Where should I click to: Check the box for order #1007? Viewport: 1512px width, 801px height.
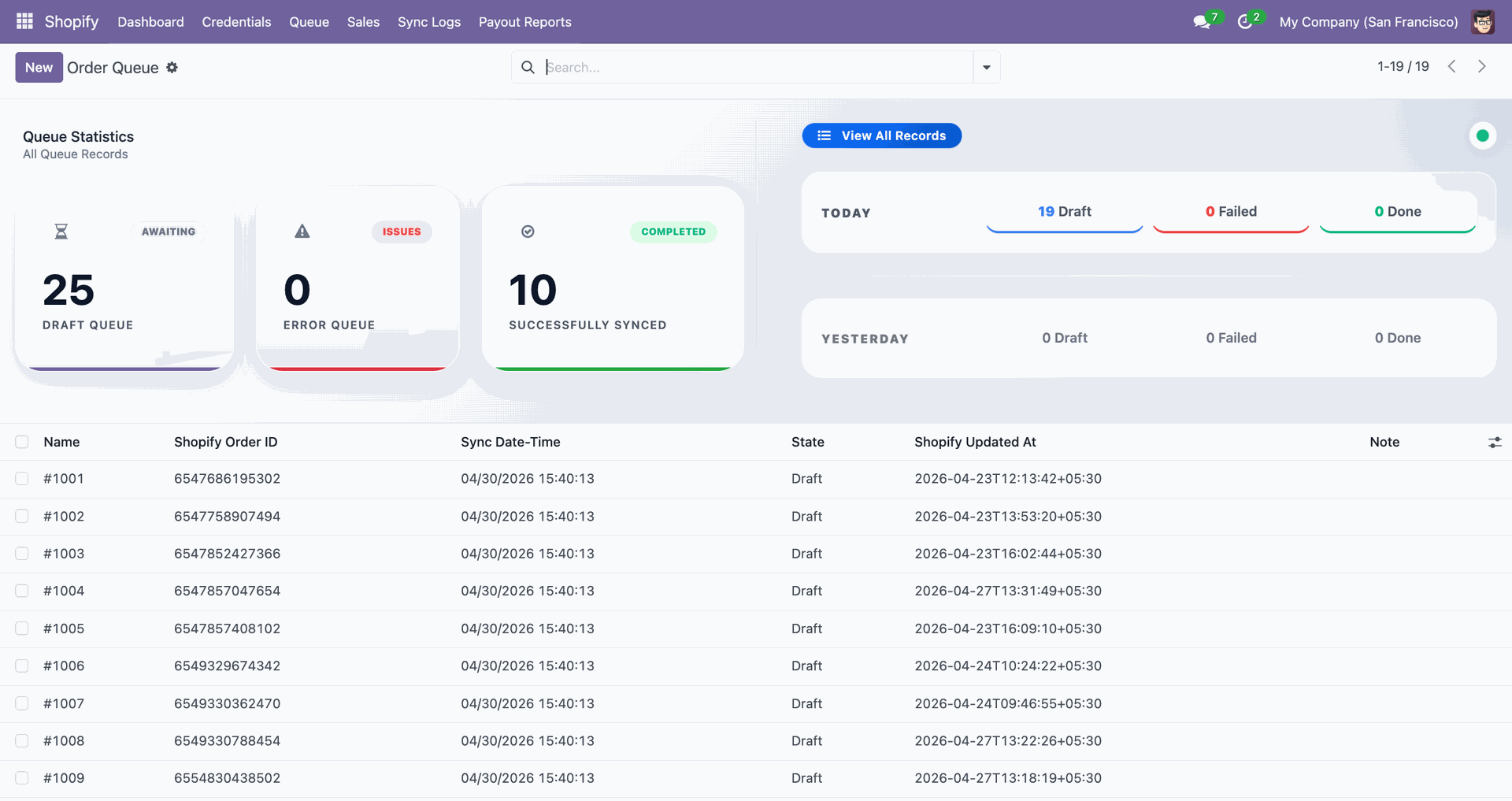click(x=22, y=703)
